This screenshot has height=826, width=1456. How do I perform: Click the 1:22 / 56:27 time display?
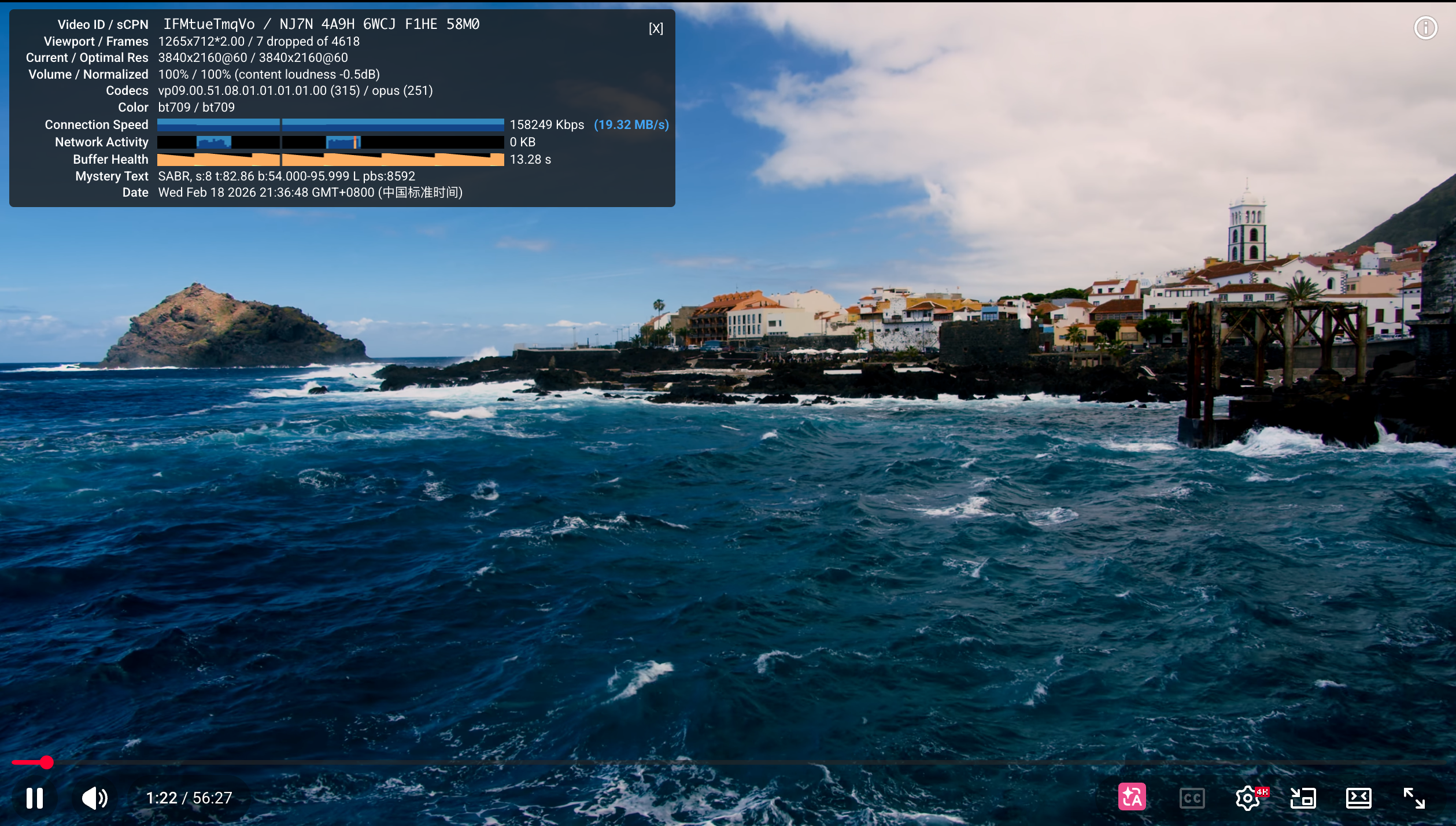(189, 798)
